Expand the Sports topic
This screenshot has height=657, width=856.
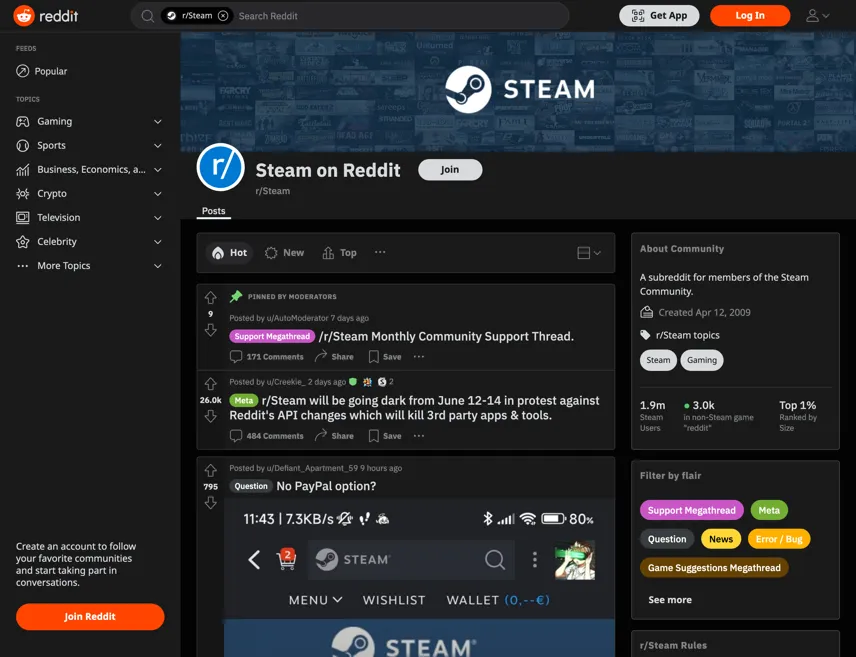pos(158,145)
